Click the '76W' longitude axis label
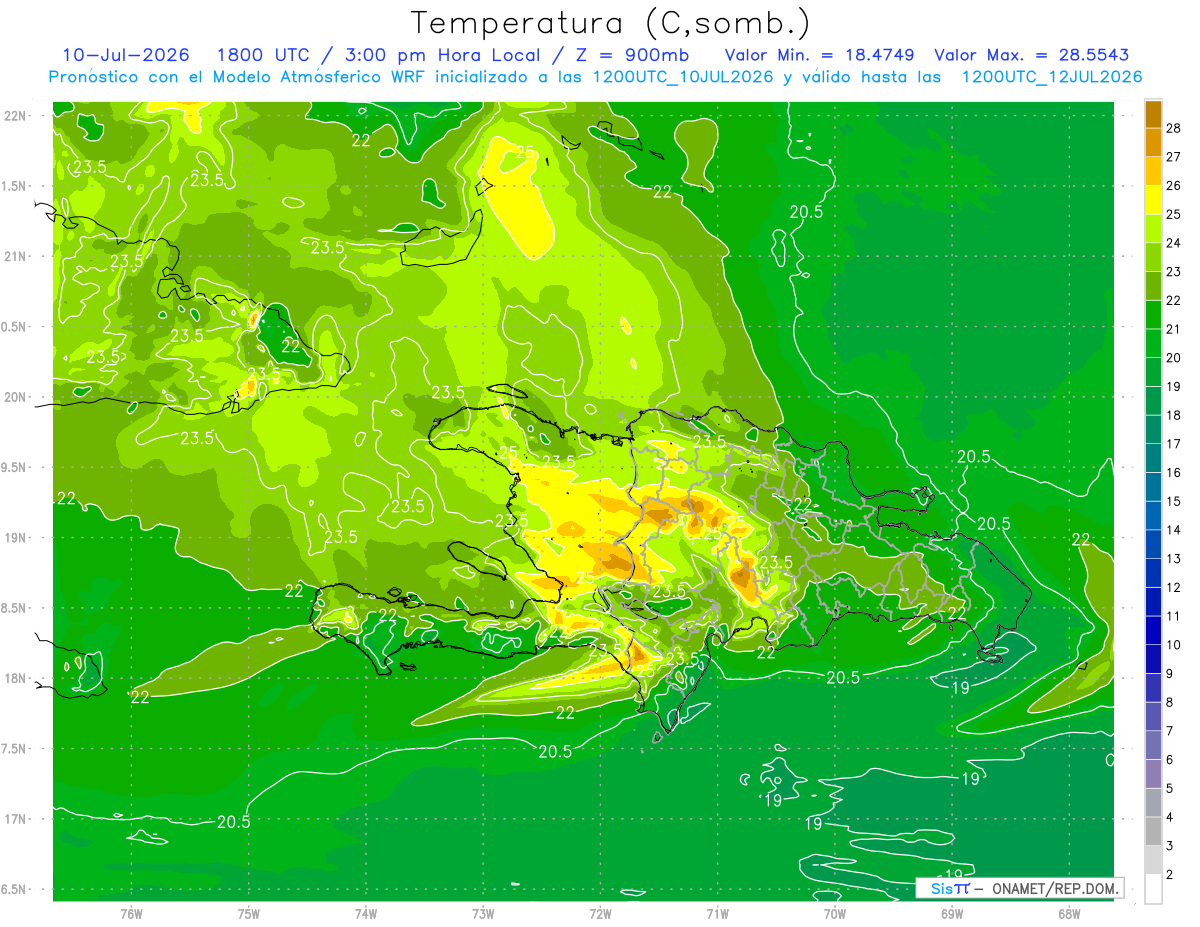Viewport: 1200px width, 927px height. click(x=131, y=913)
